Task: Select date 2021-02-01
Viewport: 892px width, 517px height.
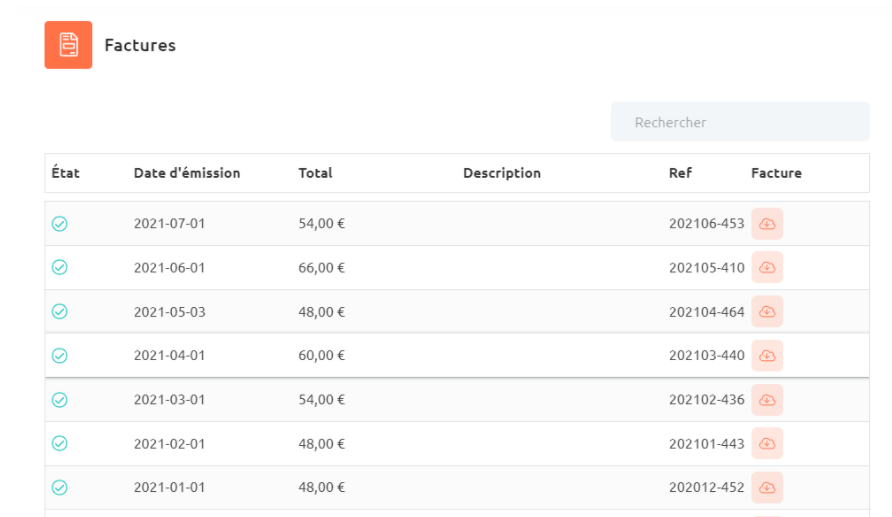Action: coord(170,444)
